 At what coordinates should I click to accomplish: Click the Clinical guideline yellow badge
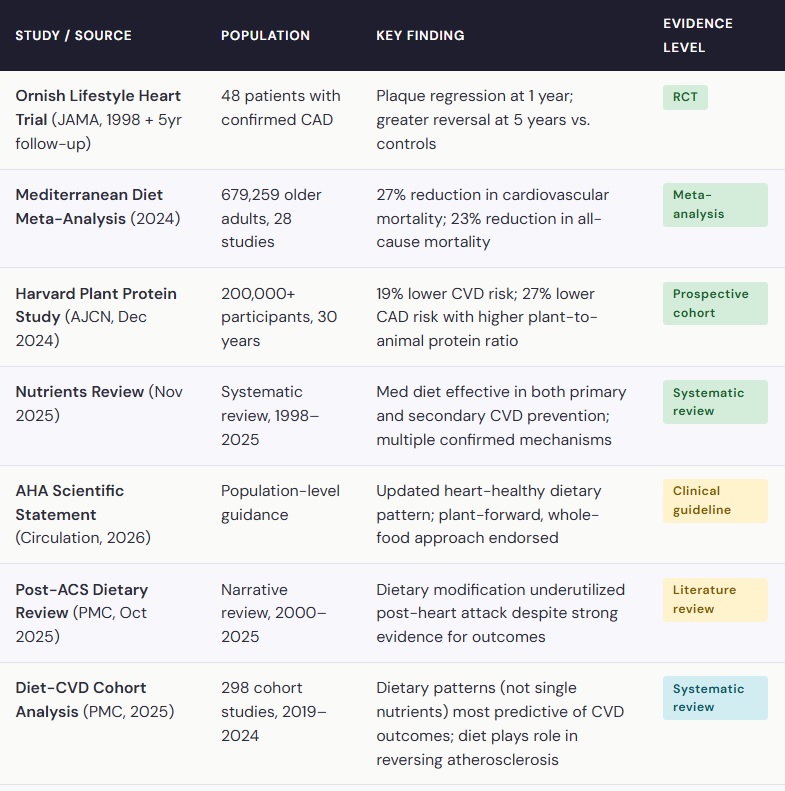[715, 500]
